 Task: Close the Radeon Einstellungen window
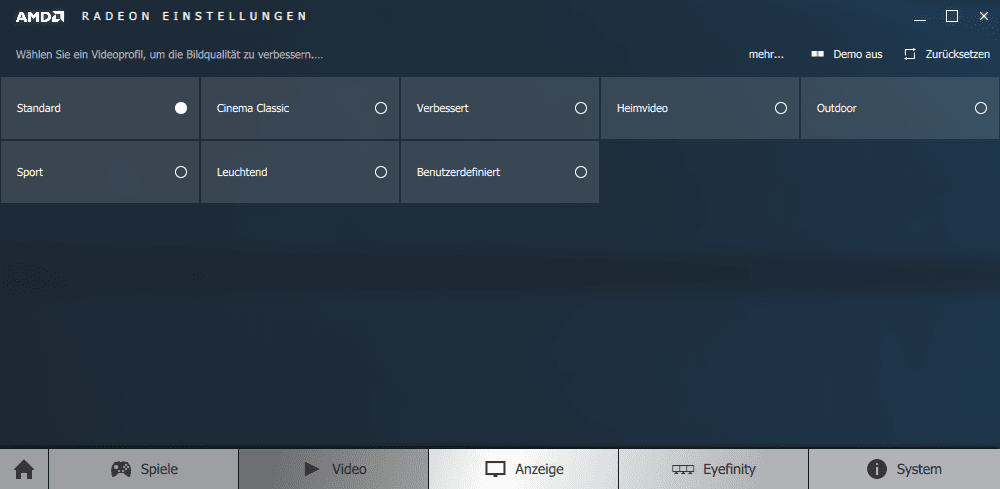pyautogui.click(x=983, y=17)
